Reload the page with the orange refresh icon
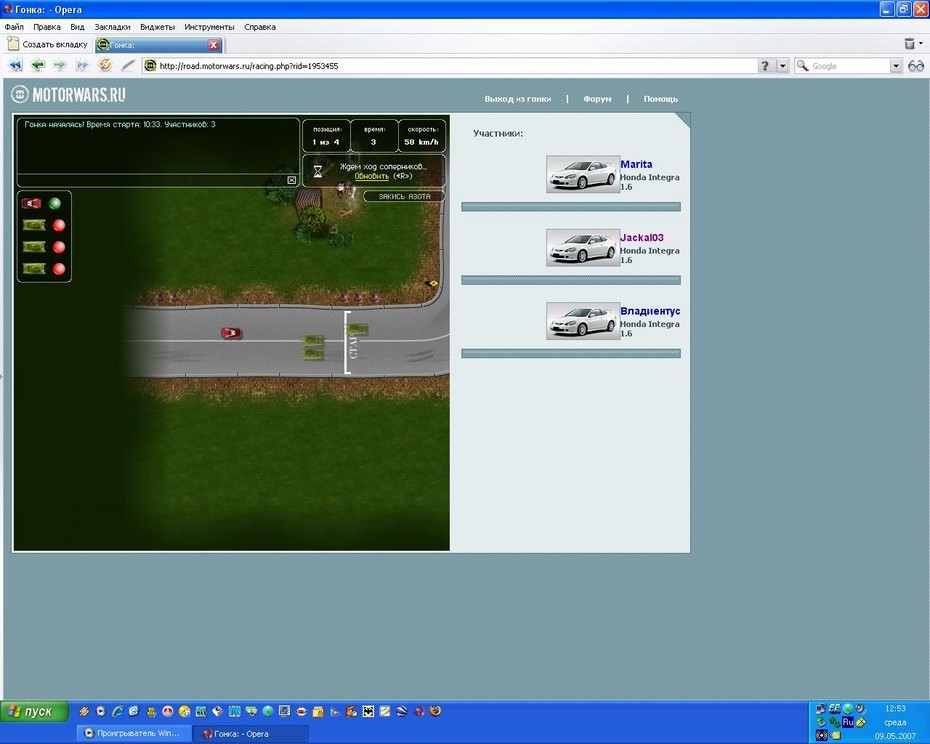The height and width of the screenshot is (744, 930). tap(105, 65)
